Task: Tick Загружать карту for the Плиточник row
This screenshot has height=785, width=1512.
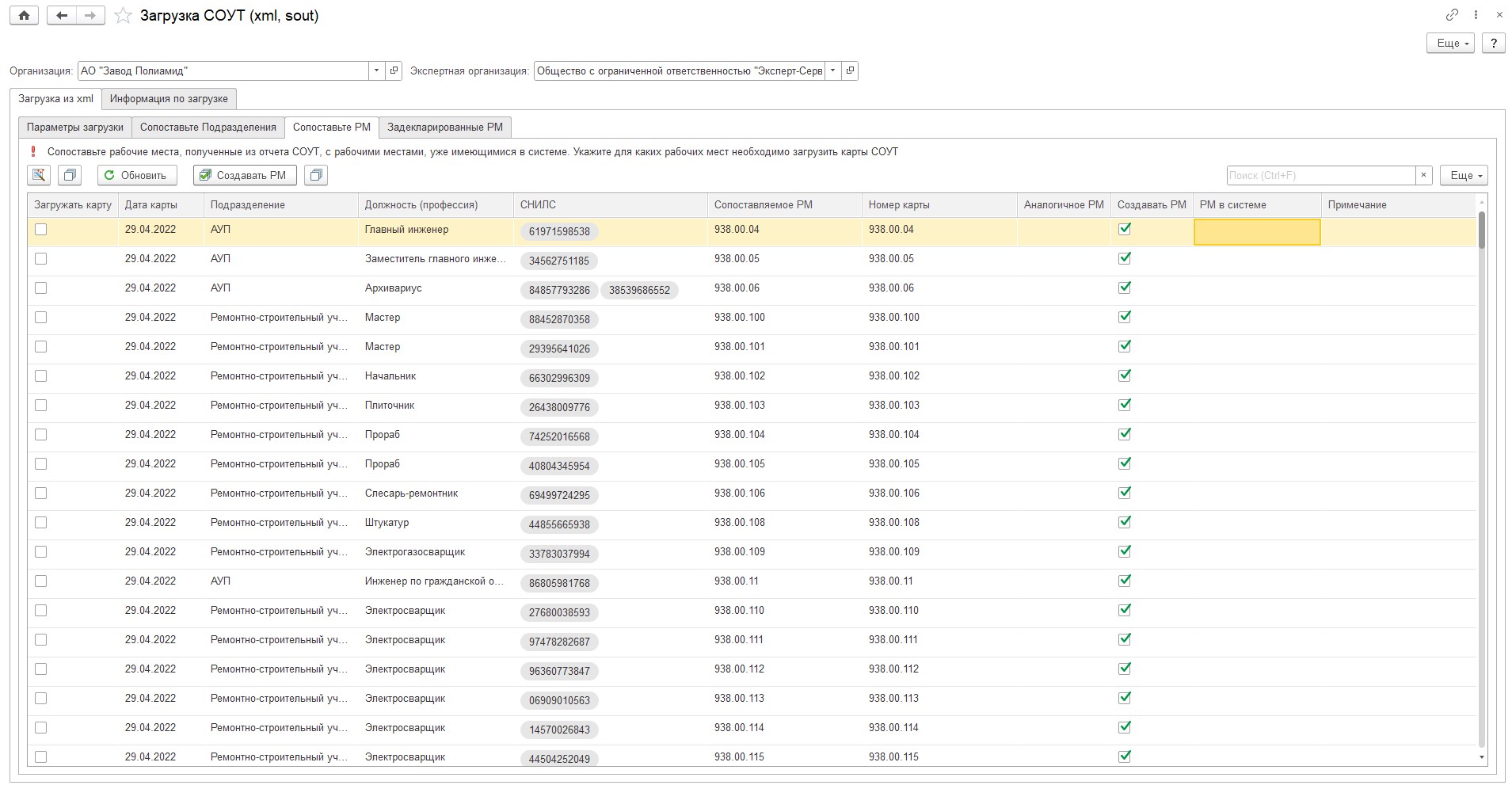Action: click(41, 406)
